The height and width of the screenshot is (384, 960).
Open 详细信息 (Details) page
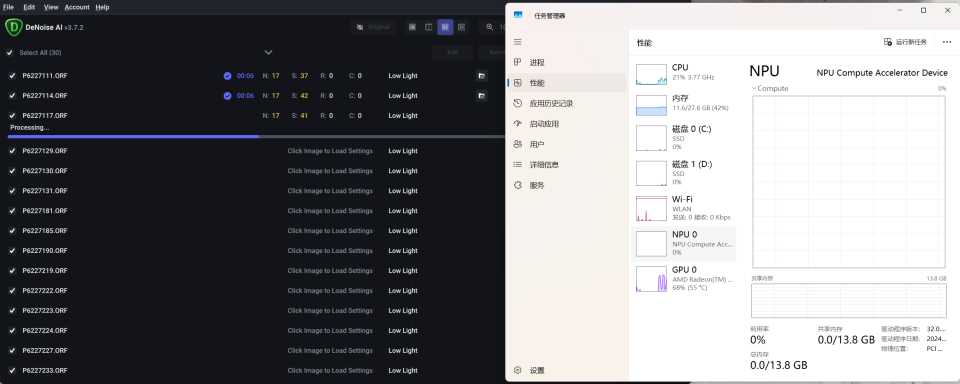click(x=566, y=165)
